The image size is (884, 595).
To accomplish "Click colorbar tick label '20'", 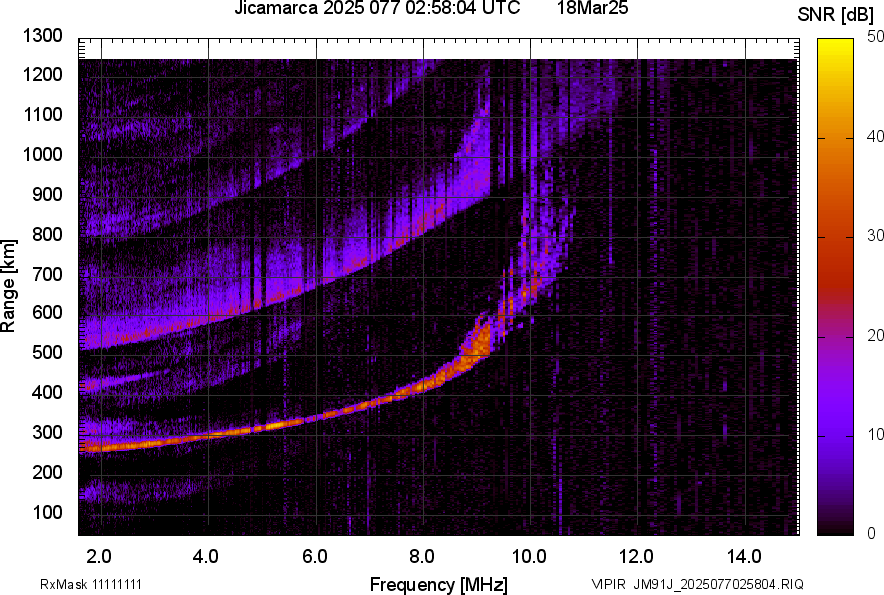I will (875, 336).
